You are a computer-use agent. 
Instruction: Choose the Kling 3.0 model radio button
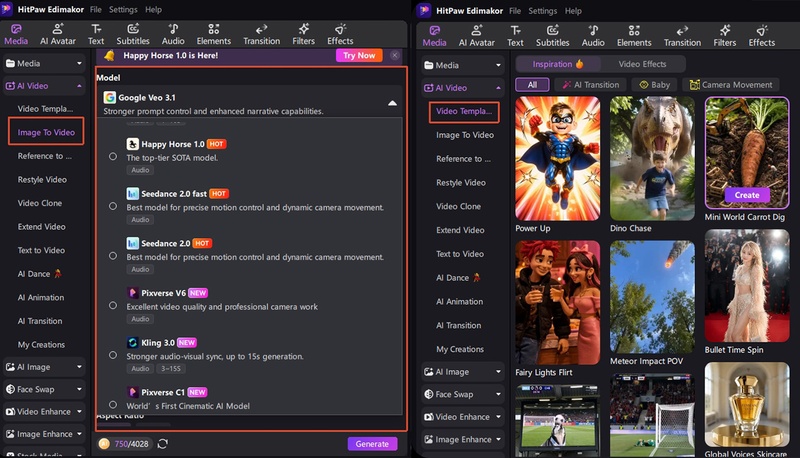click(x=113, y=355)
